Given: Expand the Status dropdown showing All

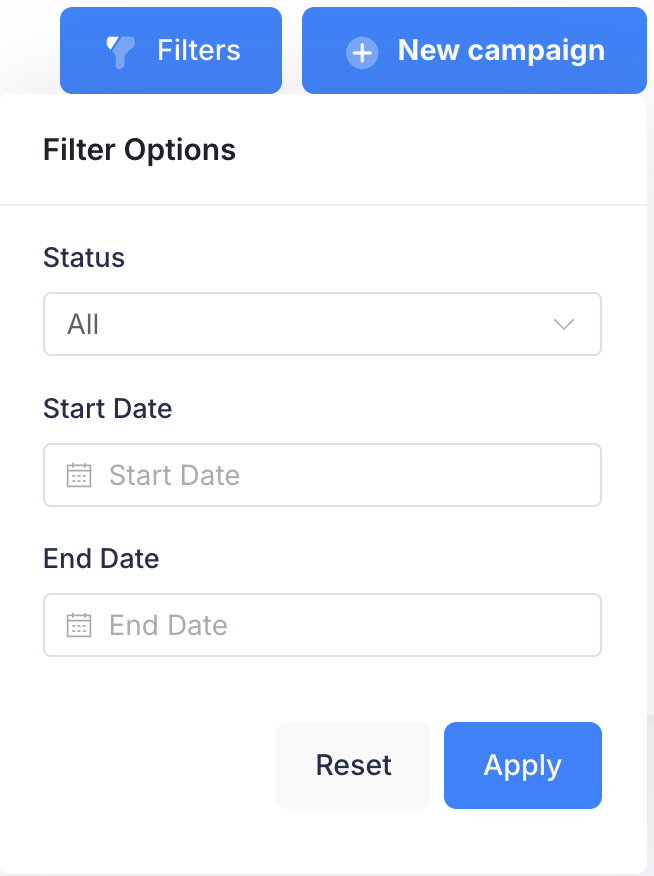Looking at the screenshot, I should (322, 323).
